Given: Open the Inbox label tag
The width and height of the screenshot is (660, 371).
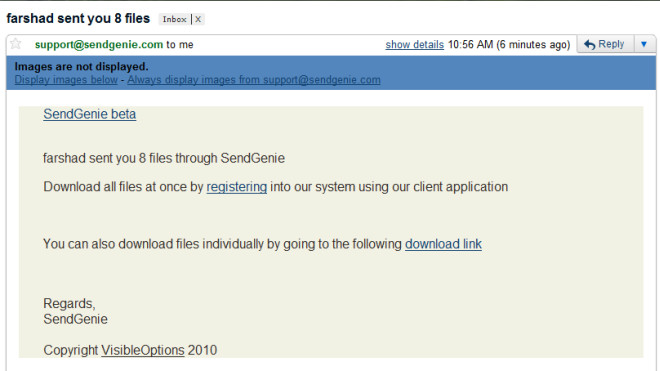Looking at the screenshot, I should (174, 19).
